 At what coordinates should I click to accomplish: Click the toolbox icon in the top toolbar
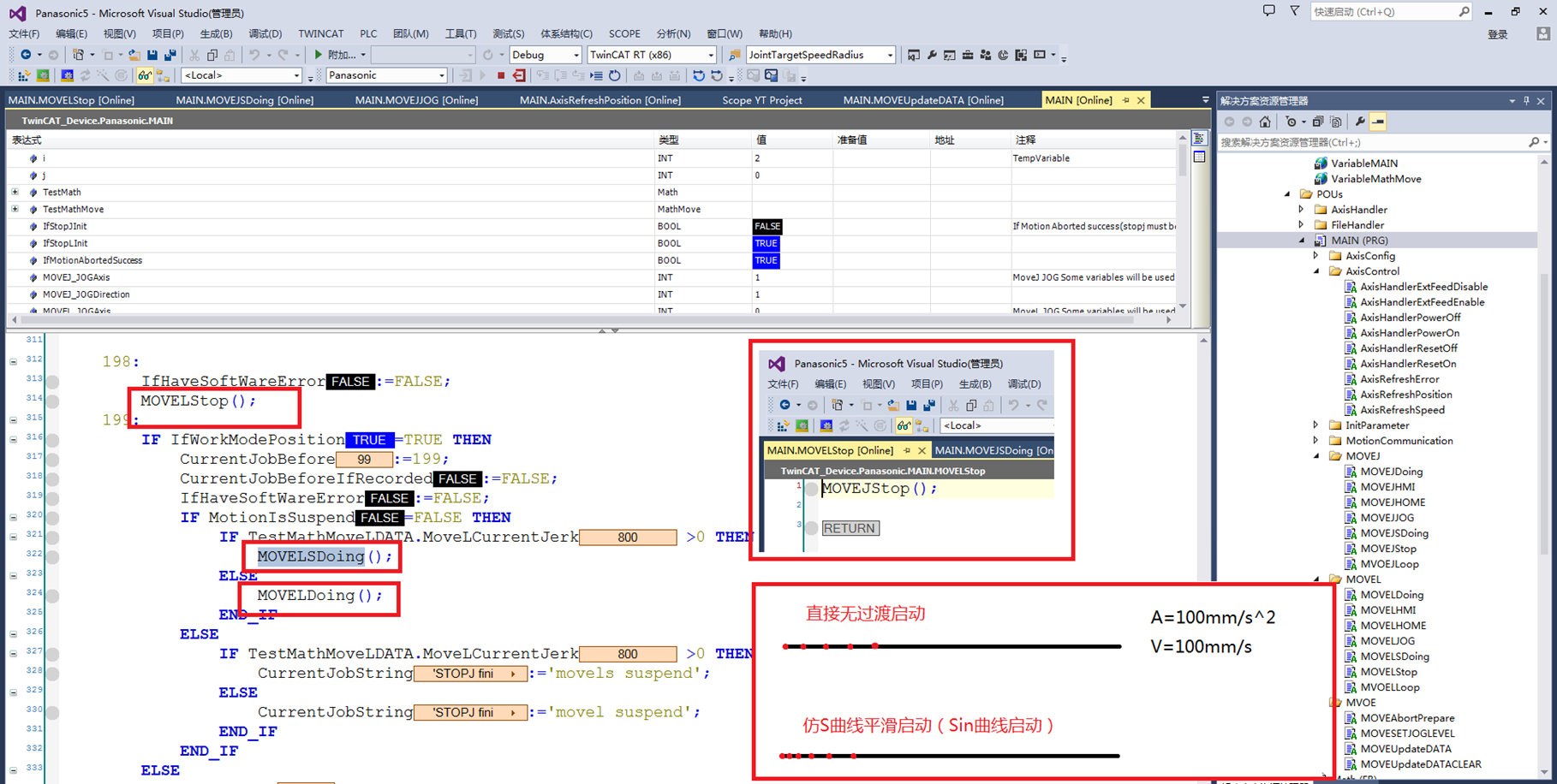coord(968,55)
